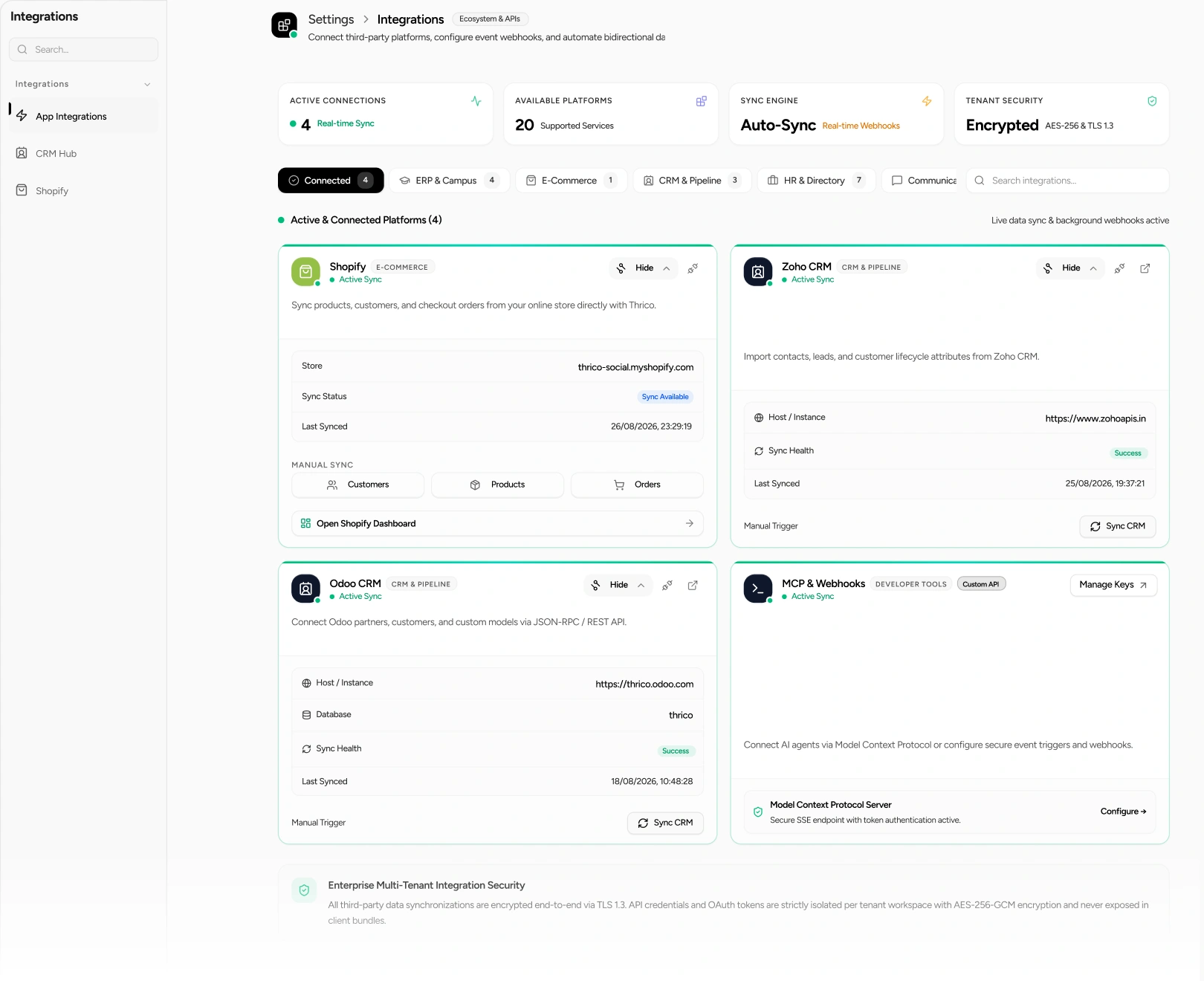Open Manage Keys for MCP & Webhooks
The image size is (1204, 981).
point(1113,586)
